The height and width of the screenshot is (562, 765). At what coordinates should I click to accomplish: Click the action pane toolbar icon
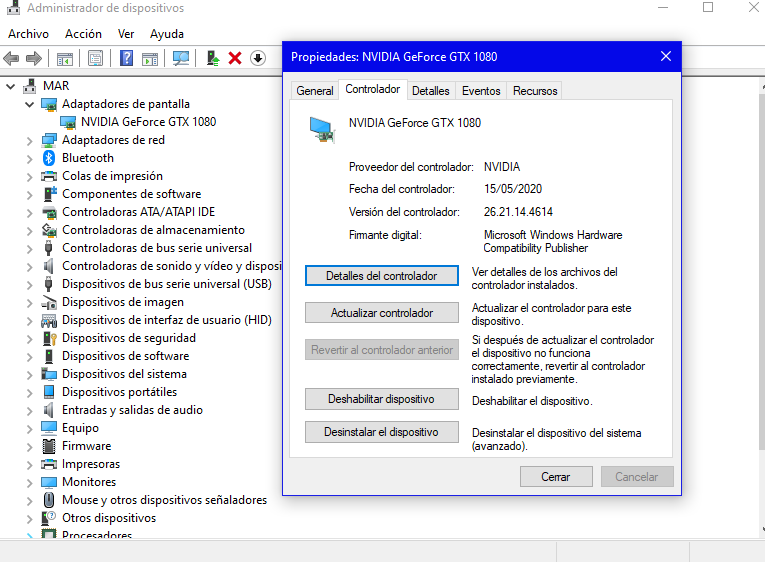pos(150,59)
